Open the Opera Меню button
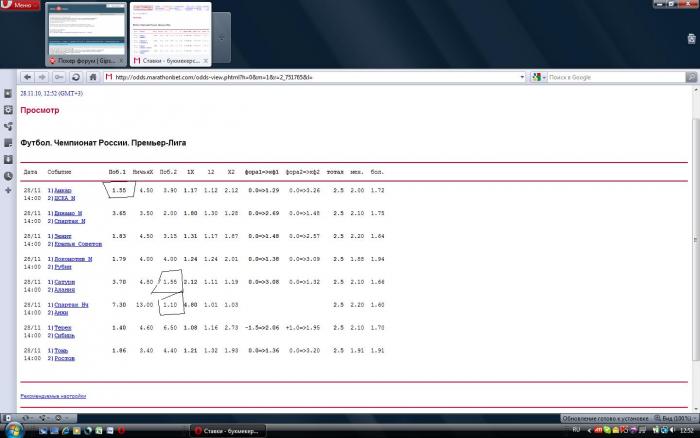The height and width of the screenshot is (438, 700). [x=20, y=5]
